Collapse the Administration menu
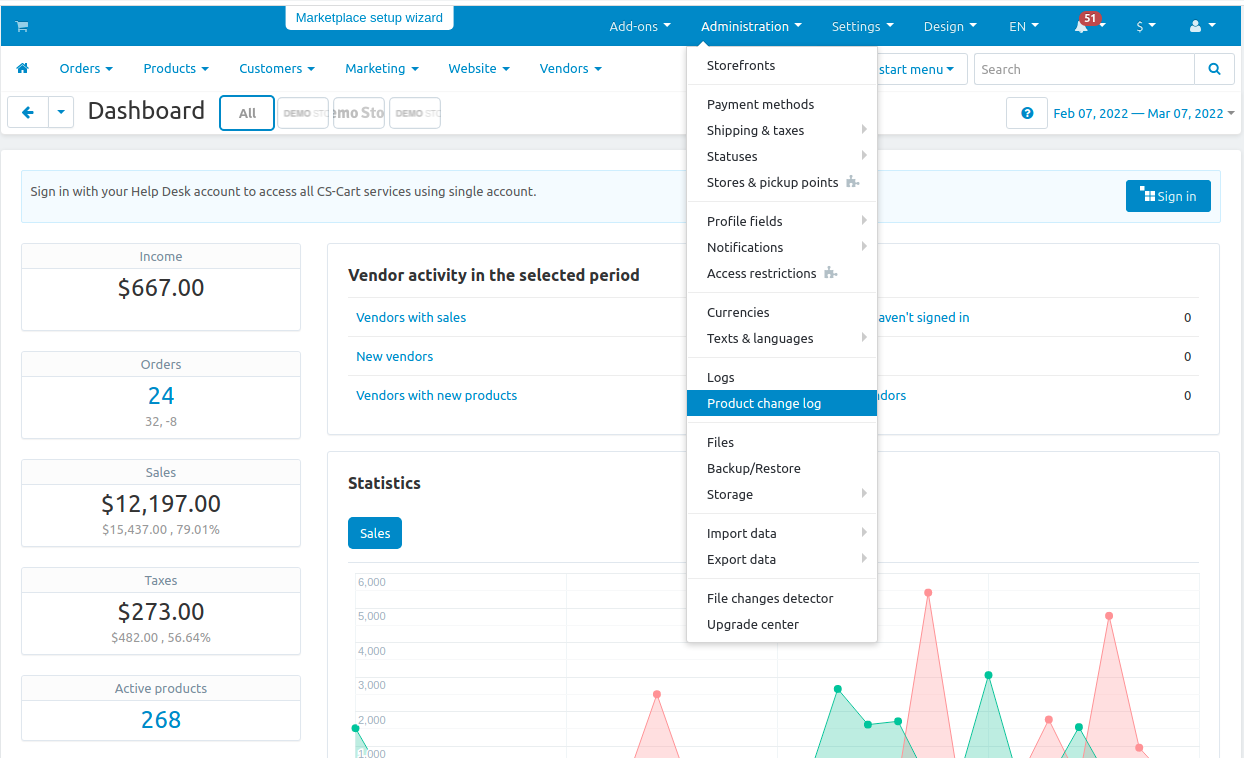 click(751, 27)
